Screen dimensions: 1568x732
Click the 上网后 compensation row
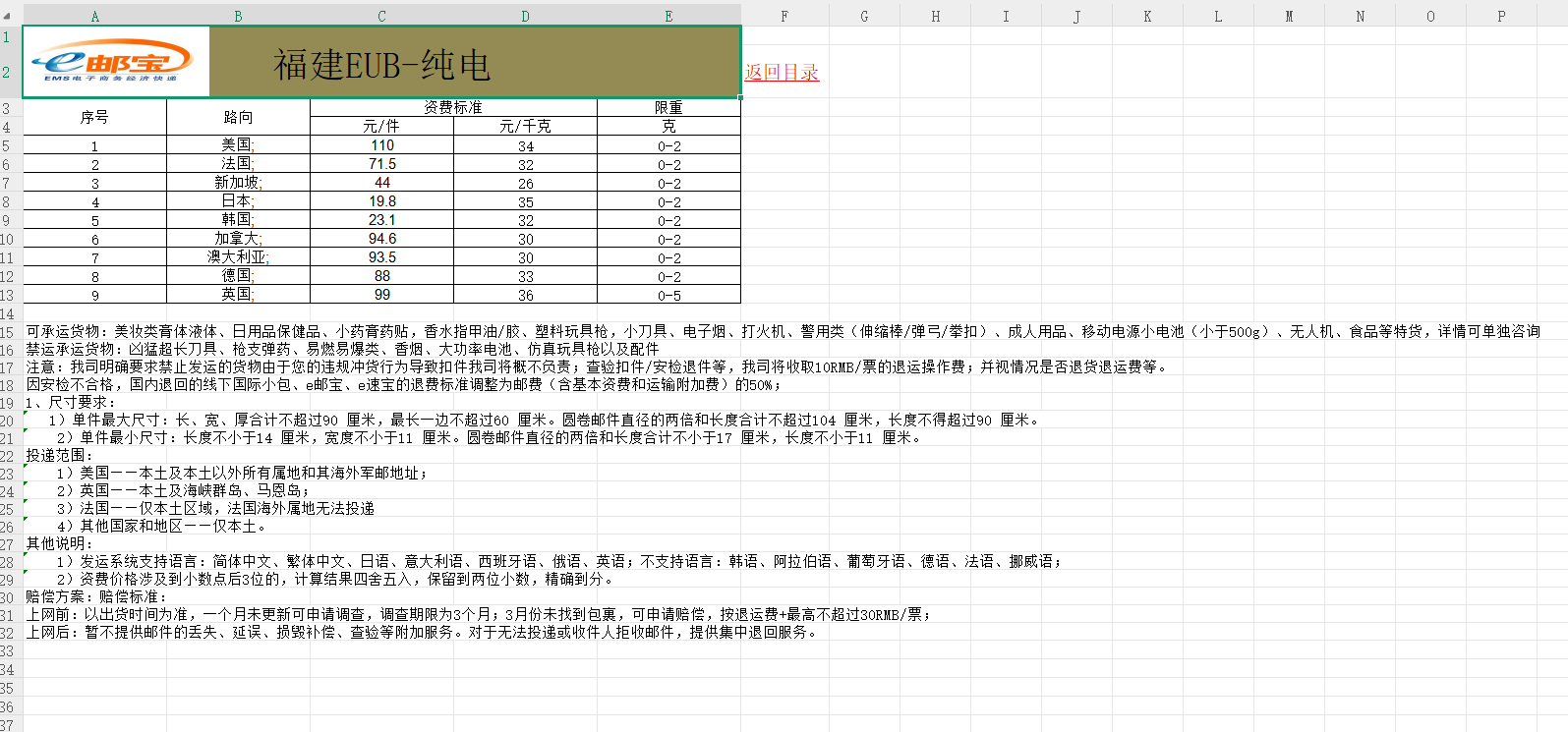(422, 632)
